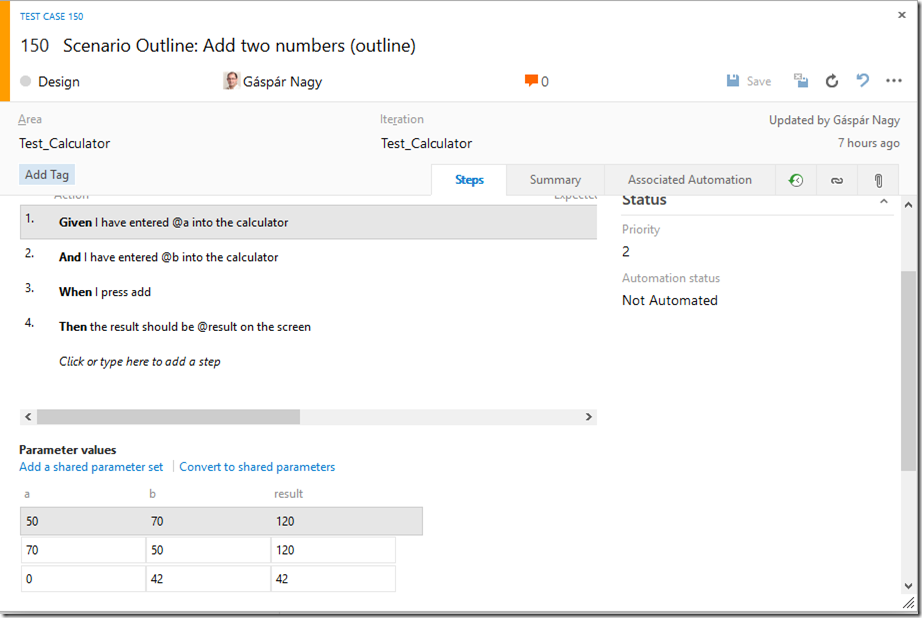Click the steps scrollbar right arrow
922x618 pixels.
(589, 417)
